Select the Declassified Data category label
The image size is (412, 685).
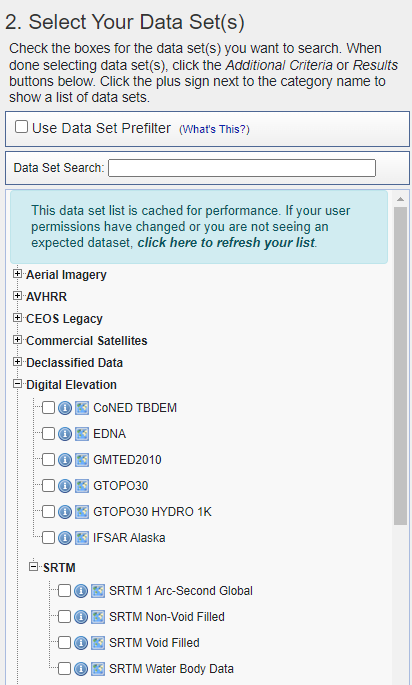(75, 363)
